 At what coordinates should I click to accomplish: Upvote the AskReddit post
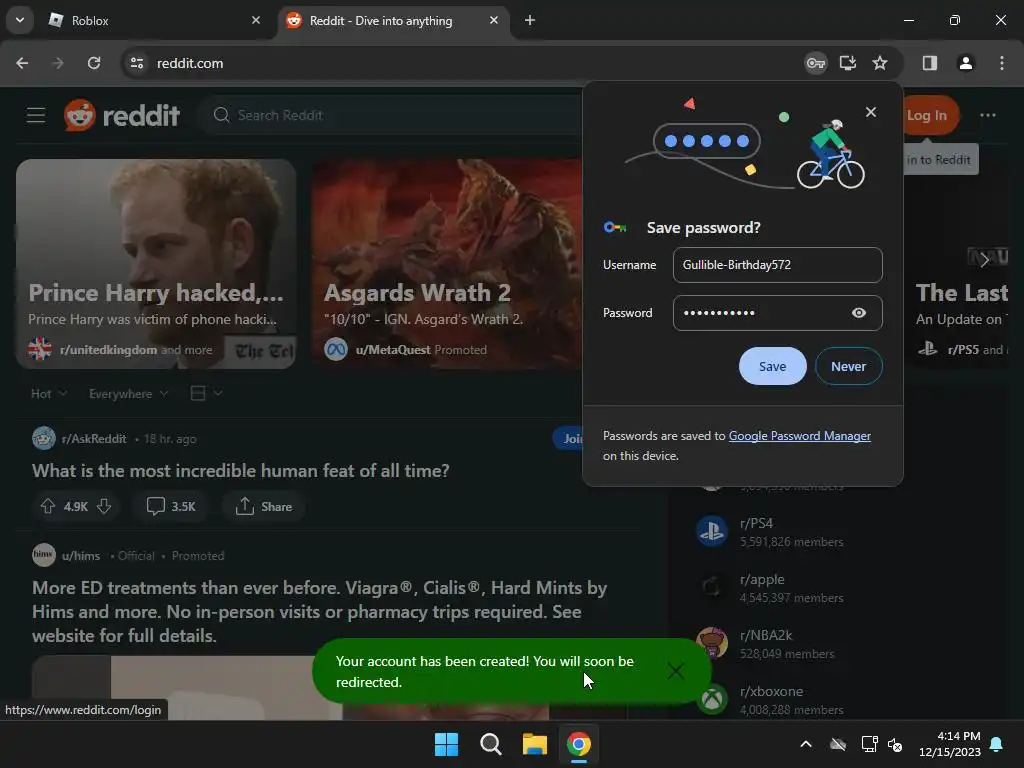(48, 507)
